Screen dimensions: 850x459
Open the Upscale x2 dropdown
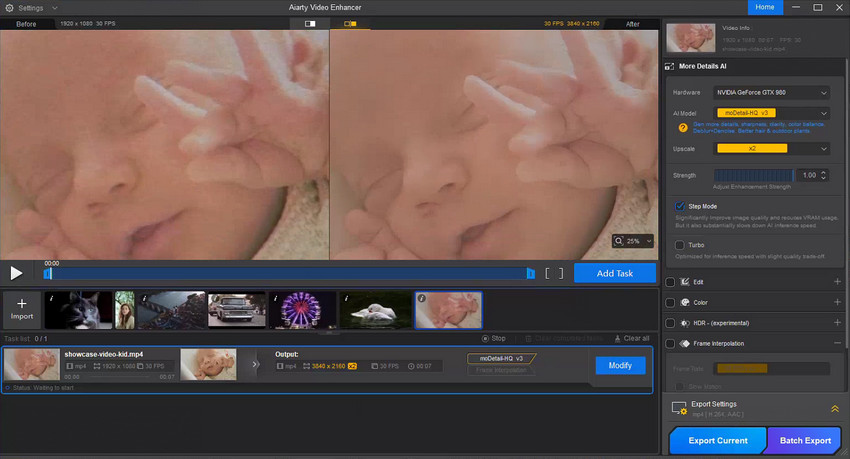[x=772, y=149]
